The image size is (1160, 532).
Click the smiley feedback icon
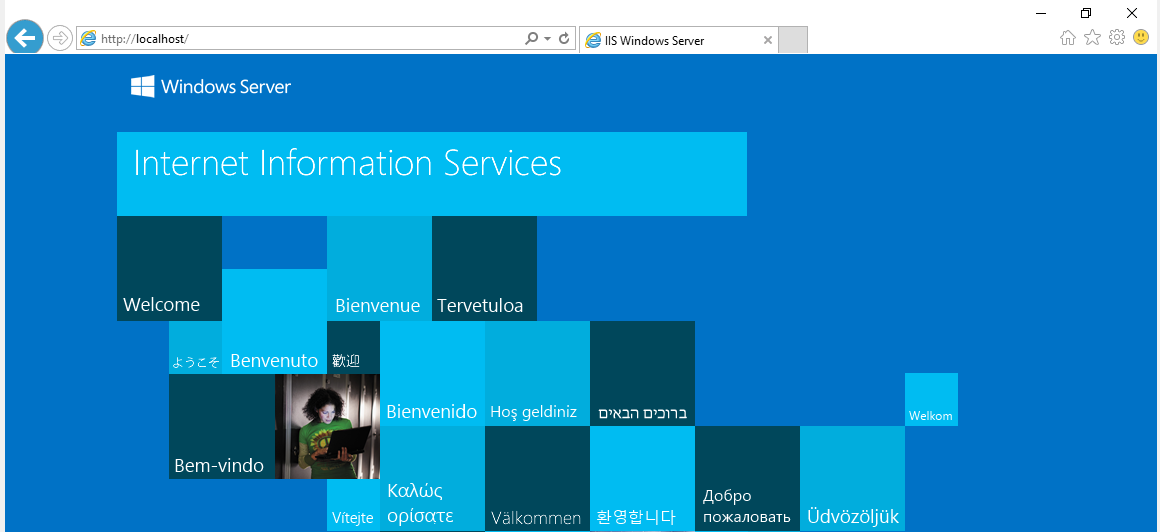point(1141,38)
